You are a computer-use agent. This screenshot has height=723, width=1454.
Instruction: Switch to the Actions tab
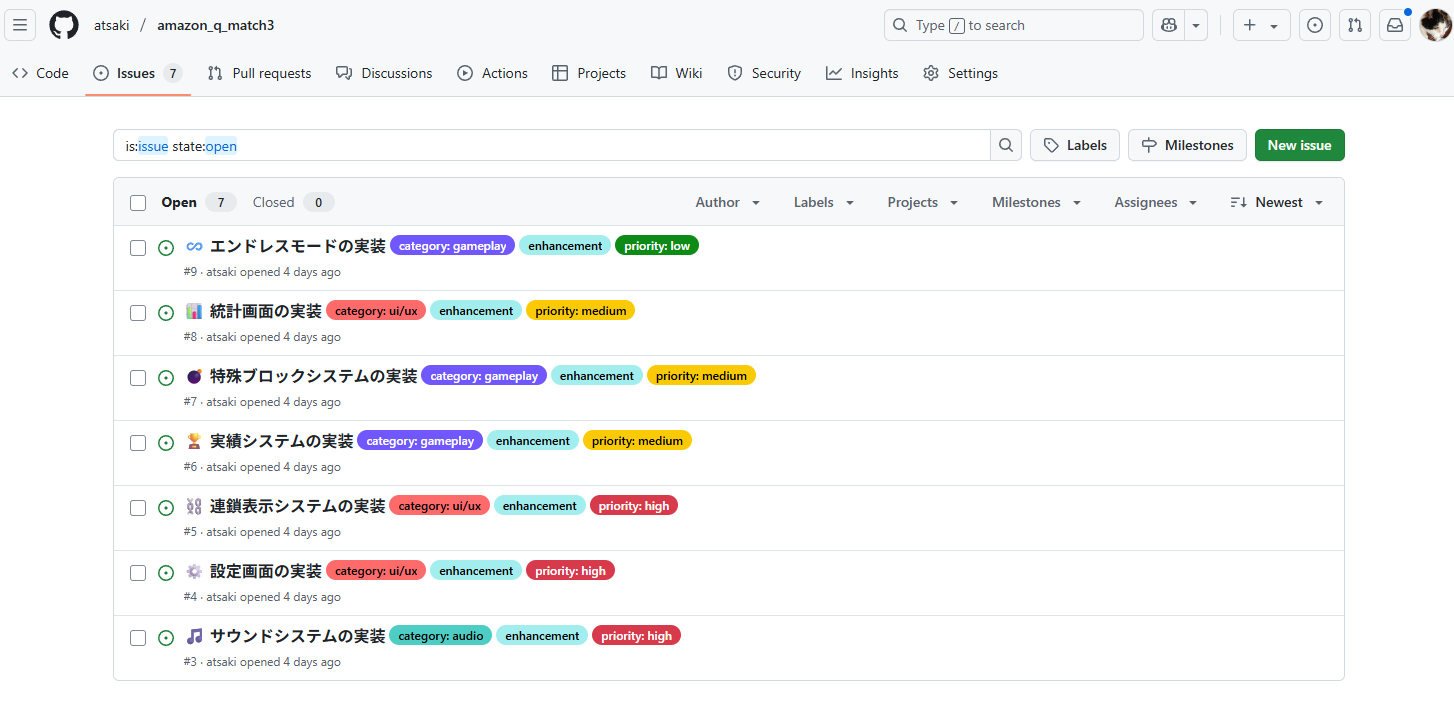[492, 73]
